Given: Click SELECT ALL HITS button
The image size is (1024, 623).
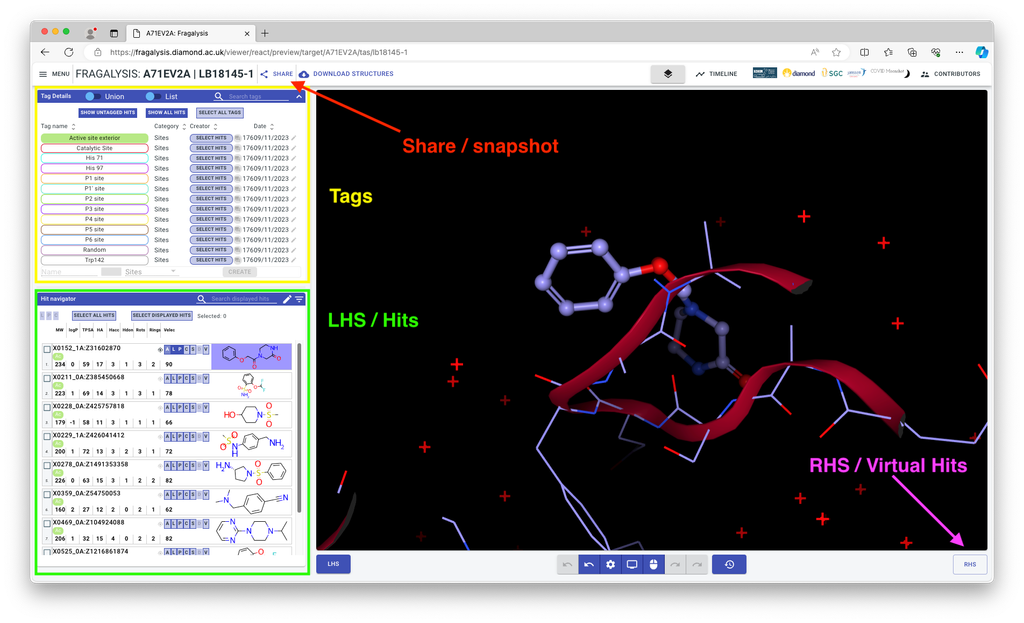Looking at the screenshot, I should [93, 315].
